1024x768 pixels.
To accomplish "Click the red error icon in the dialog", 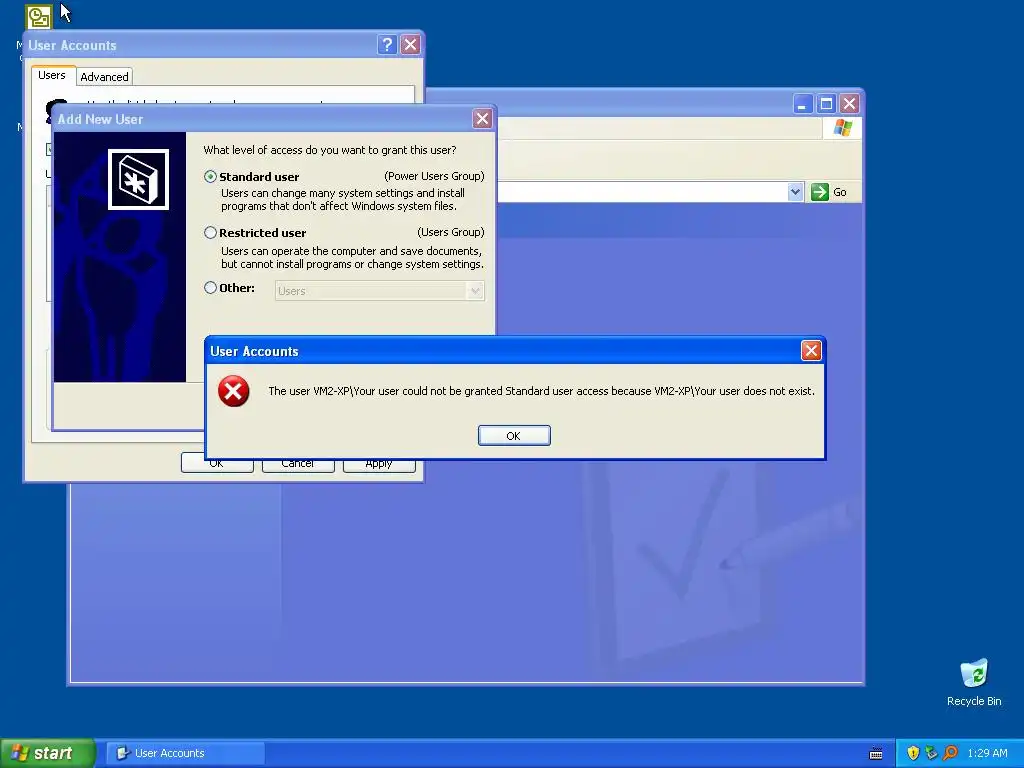I will click(234, 391).
